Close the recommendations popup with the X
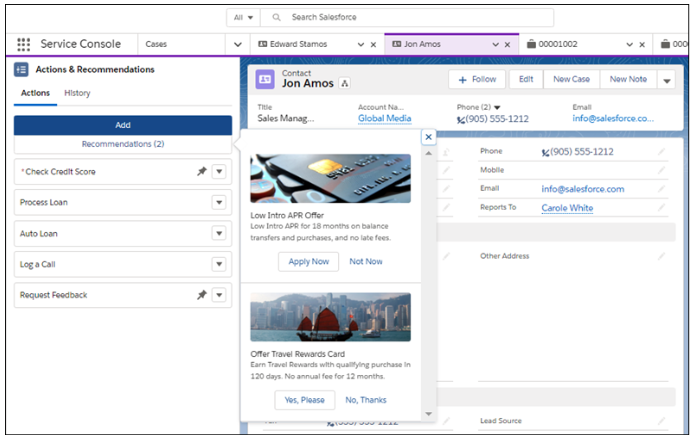The width and height of the screenshot is (694, 437). tap(428, 137)
